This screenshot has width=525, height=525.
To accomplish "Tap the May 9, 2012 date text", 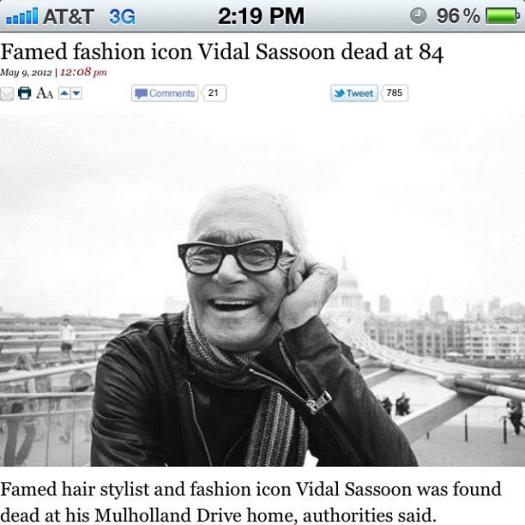I will (x=26, y=72).
